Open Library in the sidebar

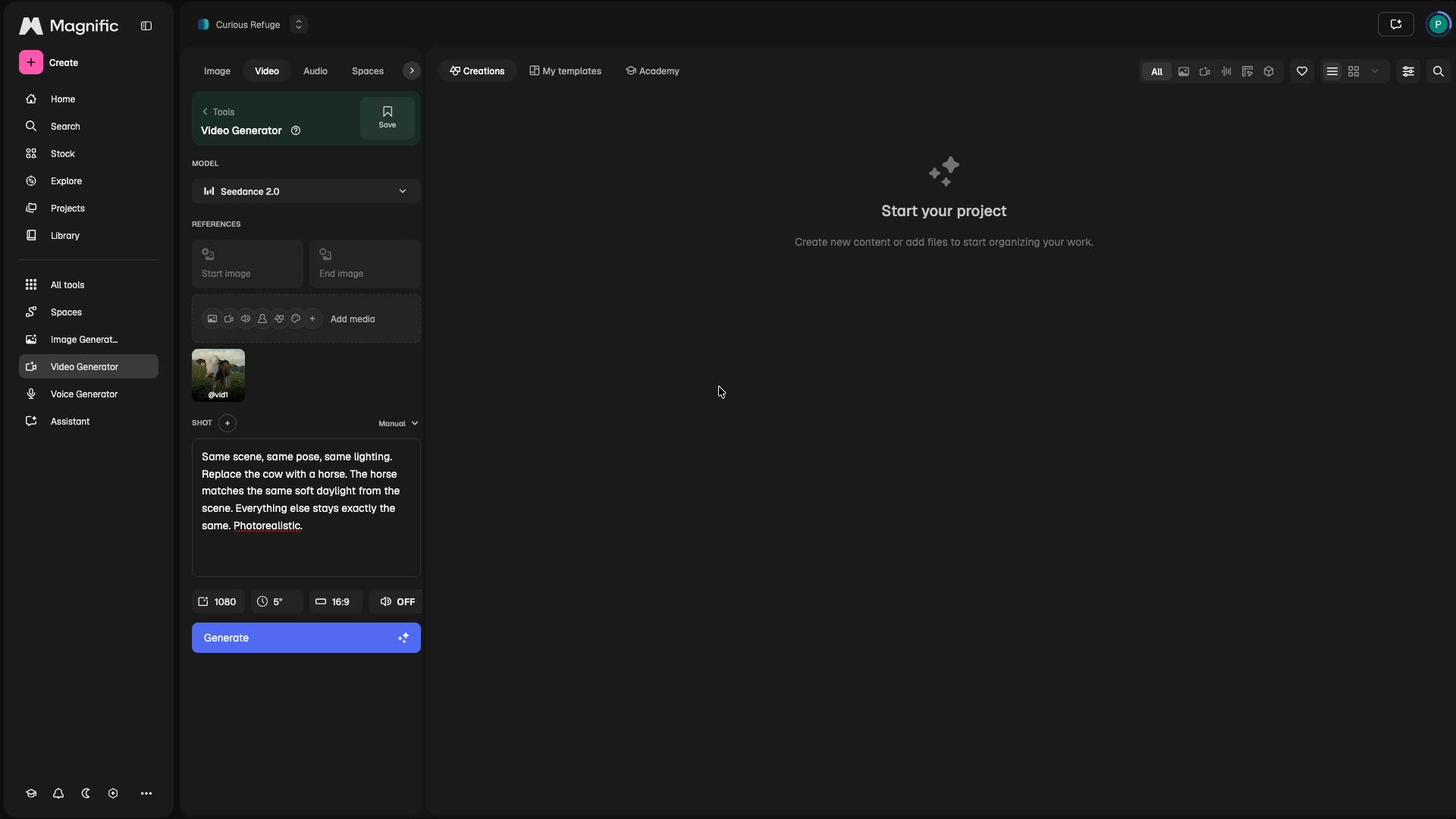click(x=89, y=236)
